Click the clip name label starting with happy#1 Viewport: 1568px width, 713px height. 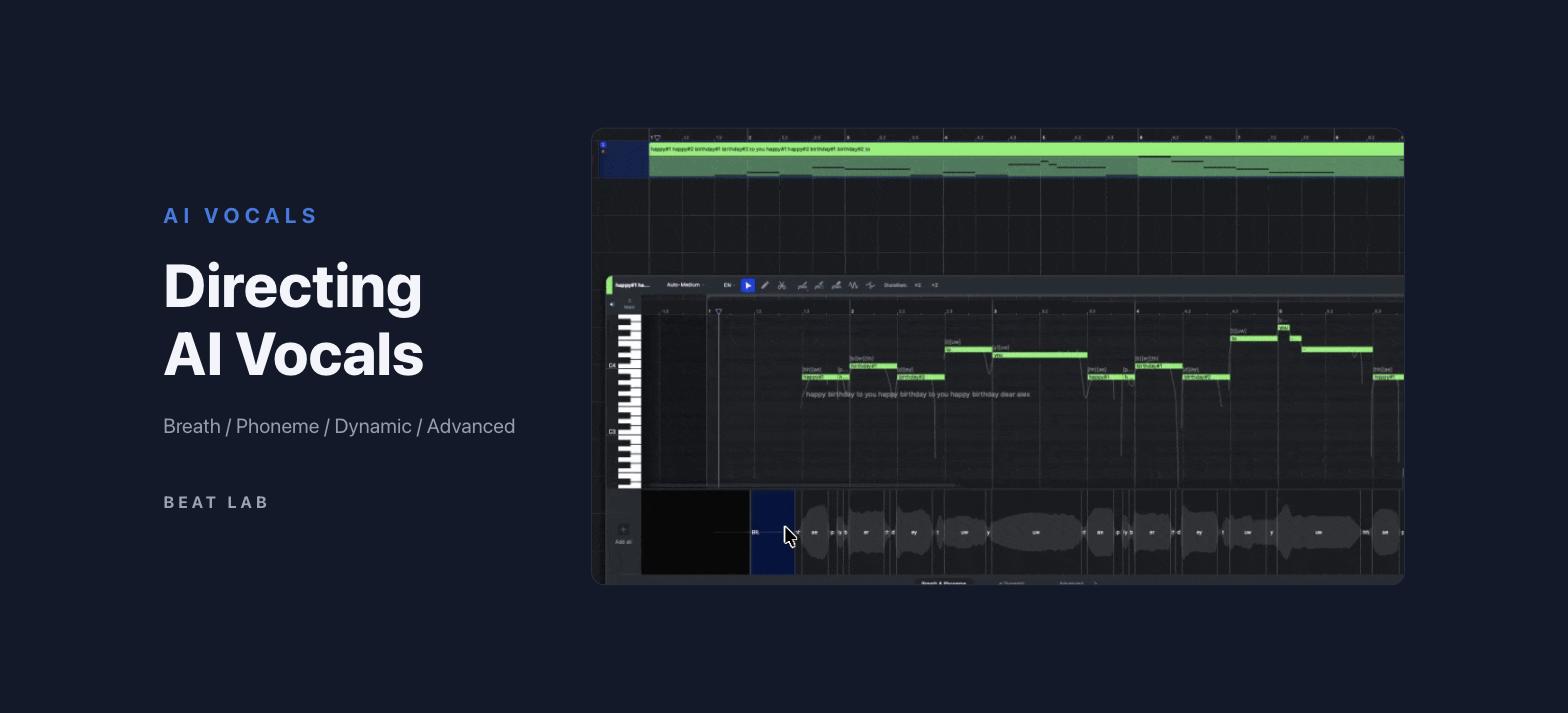632,285
